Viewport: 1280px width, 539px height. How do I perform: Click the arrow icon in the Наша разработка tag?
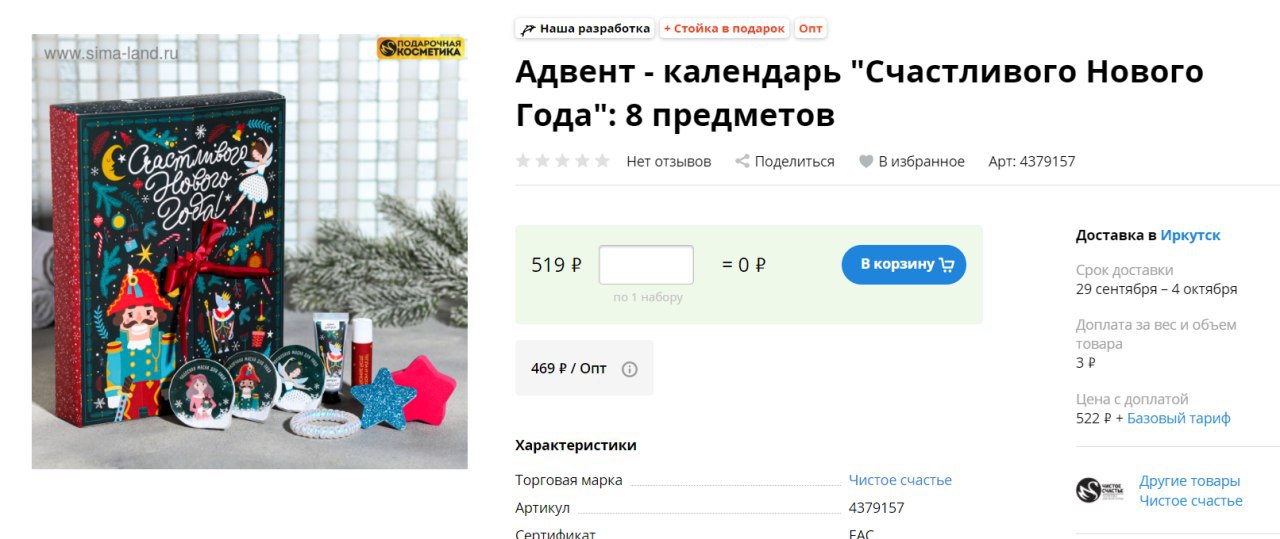[x=528, y=29]
